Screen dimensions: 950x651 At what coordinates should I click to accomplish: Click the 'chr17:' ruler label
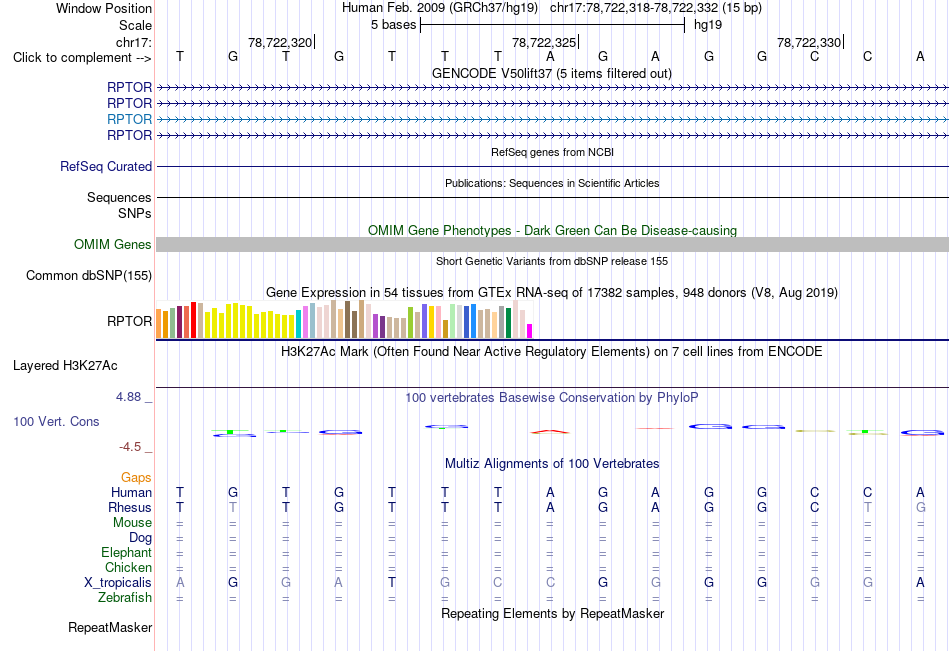coord(133,42)
